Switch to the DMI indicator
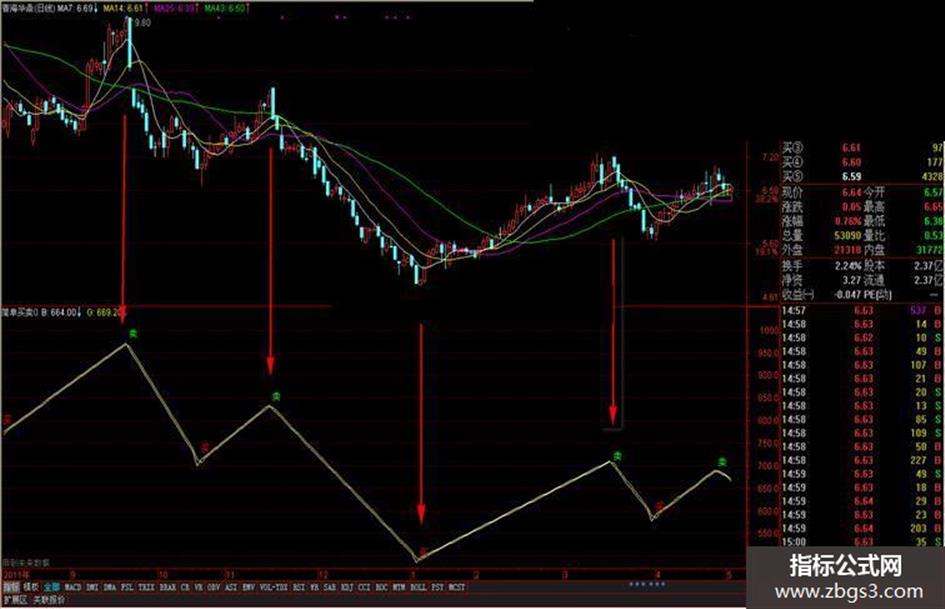This screenshot has height=609, width=945. click(92, 587)
